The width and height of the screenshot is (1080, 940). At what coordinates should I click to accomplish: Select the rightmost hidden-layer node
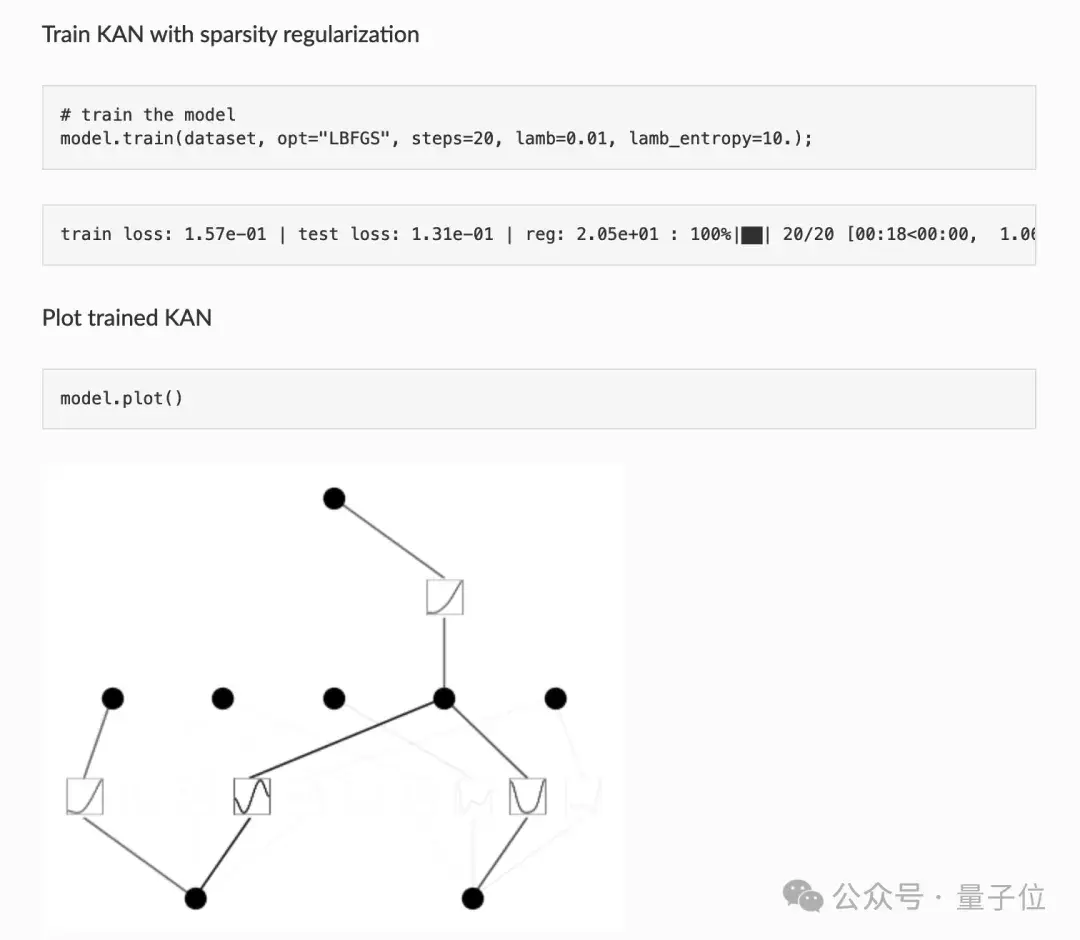pos(556,698)
